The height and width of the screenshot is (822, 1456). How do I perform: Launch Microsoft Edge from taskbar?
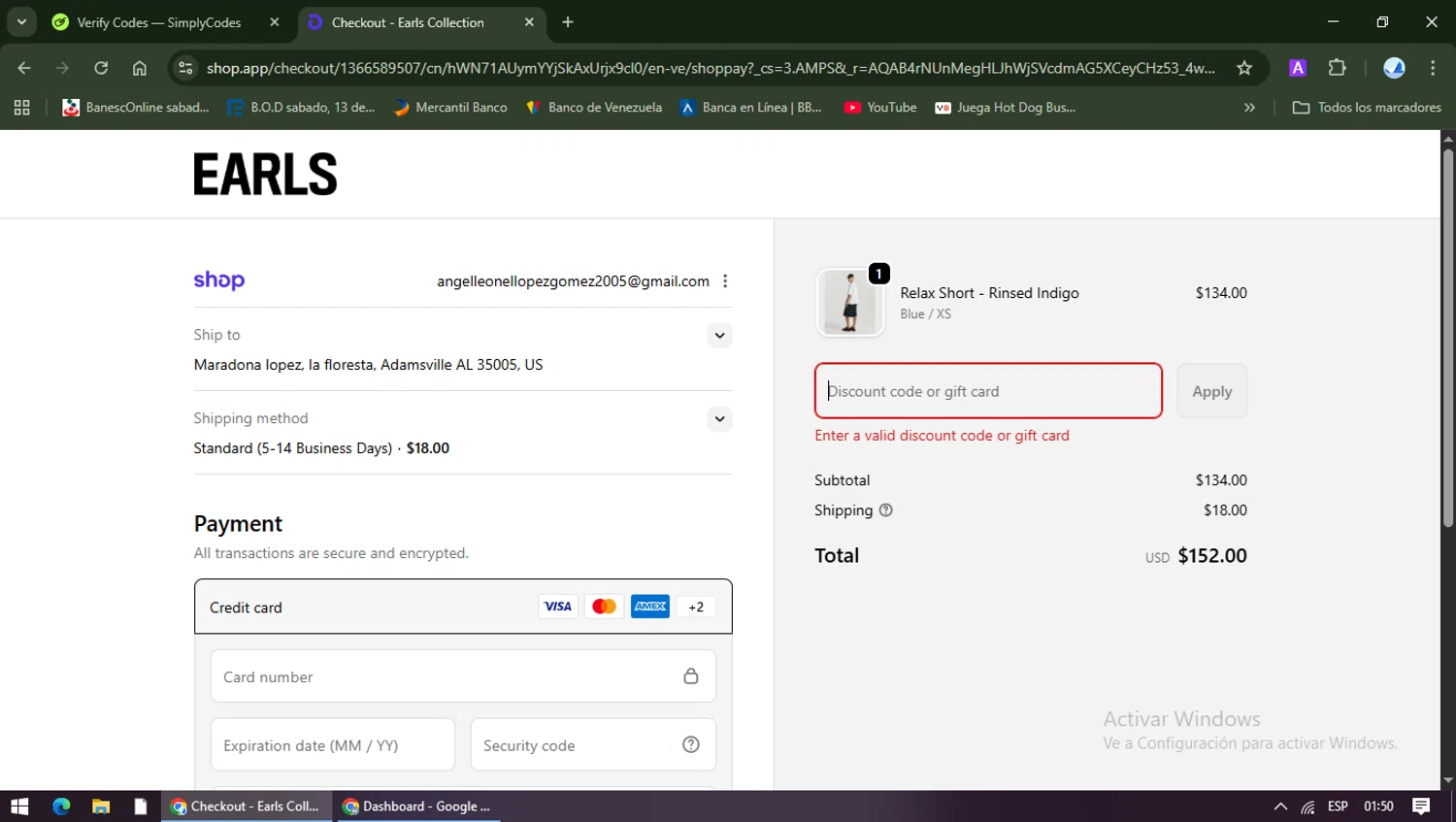[61, 806]
